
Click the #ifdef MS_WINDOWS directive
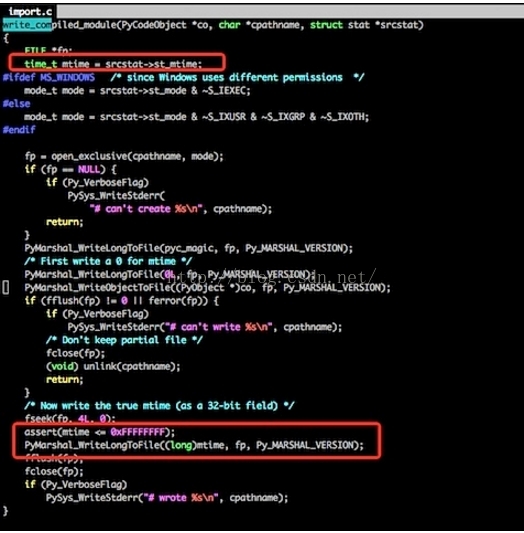point(49,78)
